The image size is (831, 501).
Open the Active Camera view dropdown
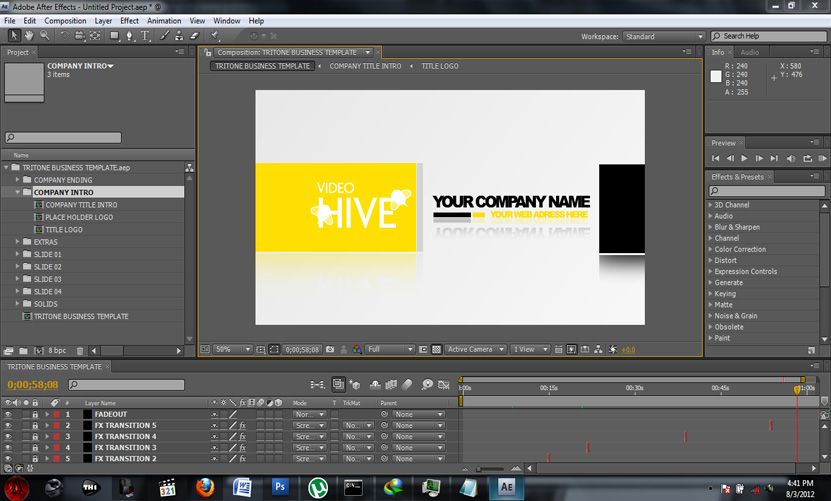pos(475,349)
